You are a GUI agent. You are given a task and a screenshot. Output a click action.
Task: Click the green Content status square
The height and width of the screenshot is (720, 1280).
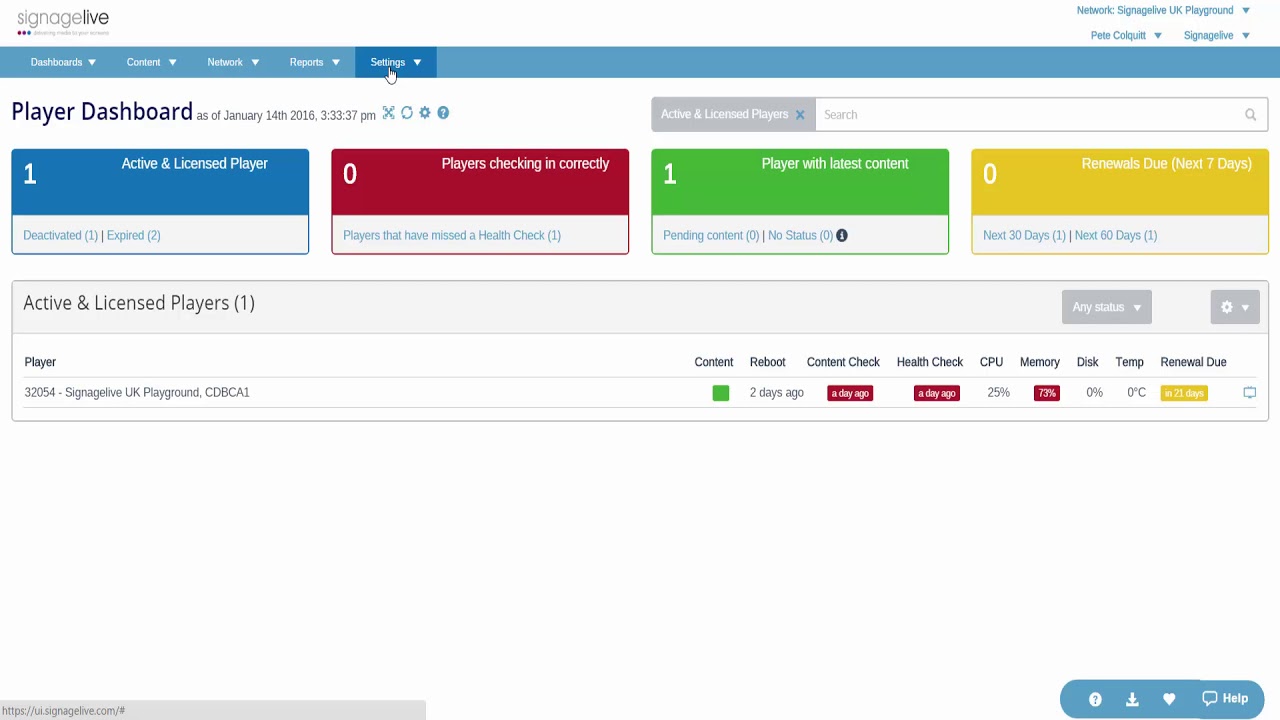721,393
